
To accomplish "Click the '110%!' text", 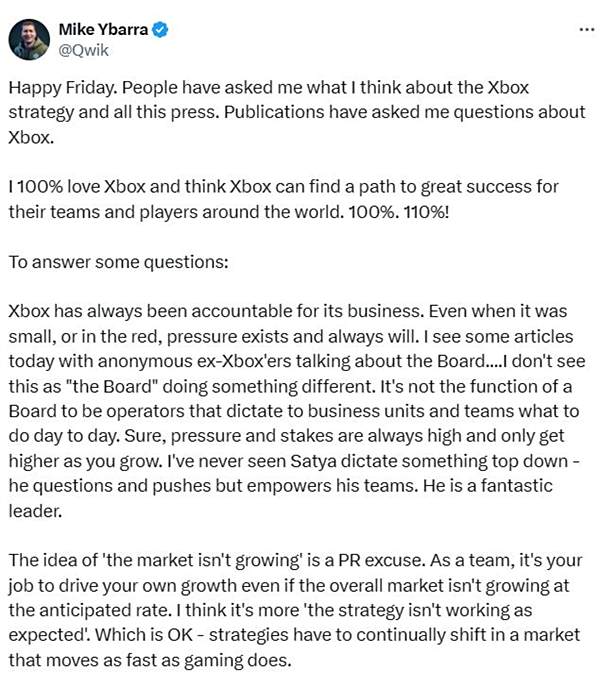I will click(426, 212).
